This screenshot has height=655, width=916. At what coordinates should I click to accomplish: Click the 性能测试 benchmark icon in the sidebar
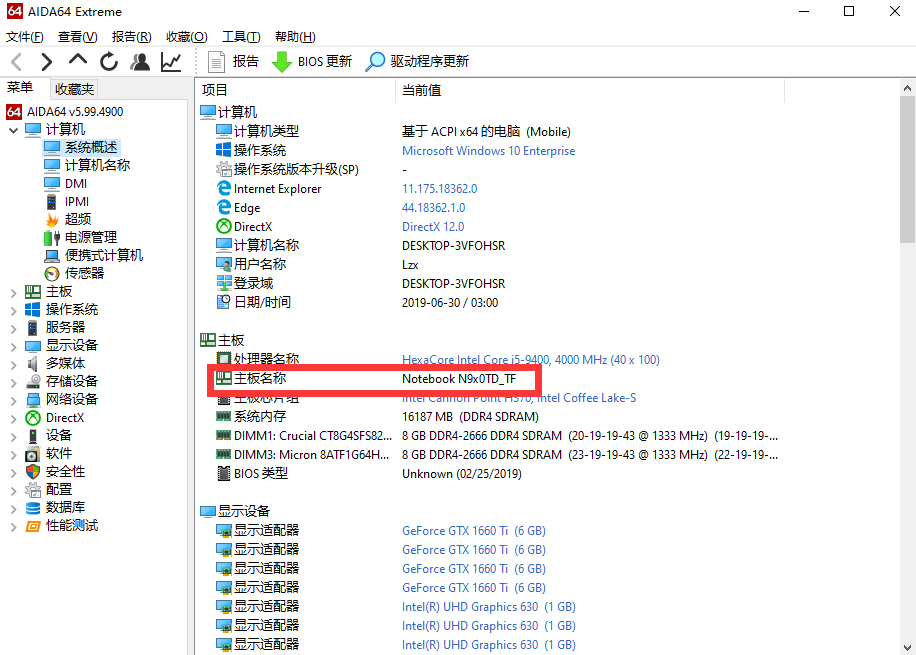33,526
